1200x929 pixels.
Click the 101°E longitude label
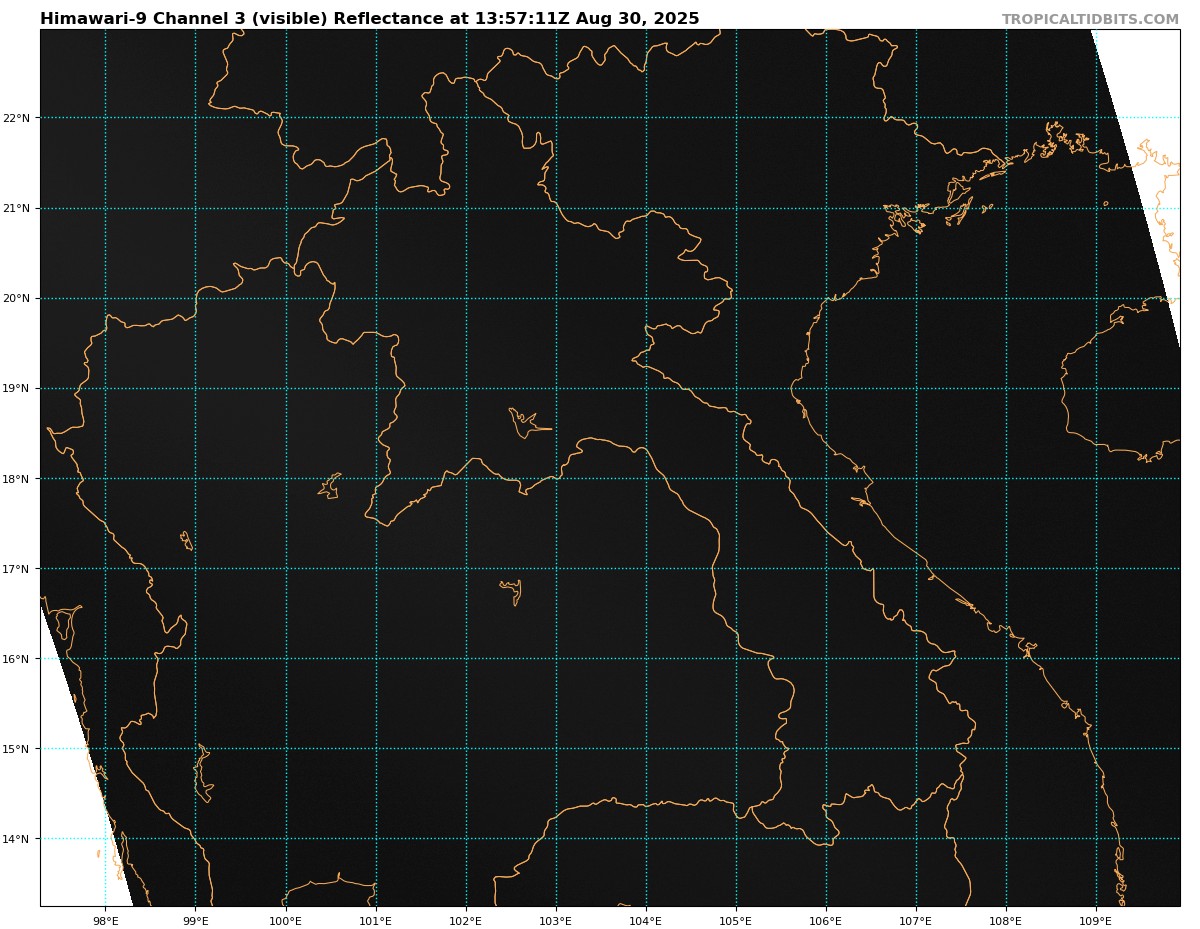375,920
